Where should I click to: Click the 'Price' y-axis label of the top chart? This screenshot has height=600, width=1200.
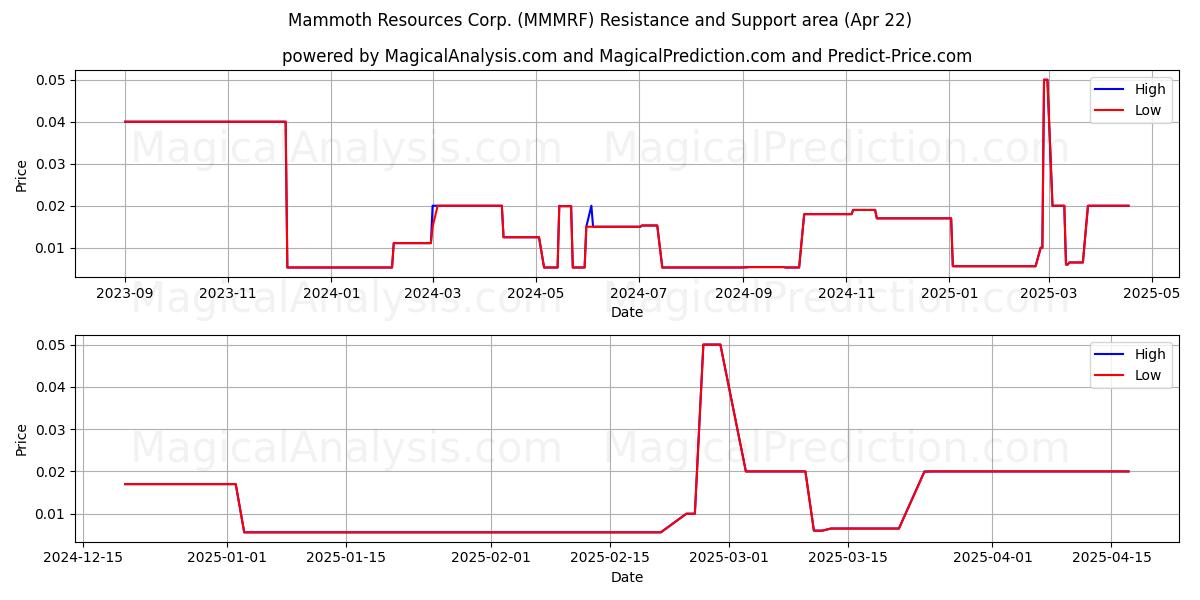coord(22,174)
